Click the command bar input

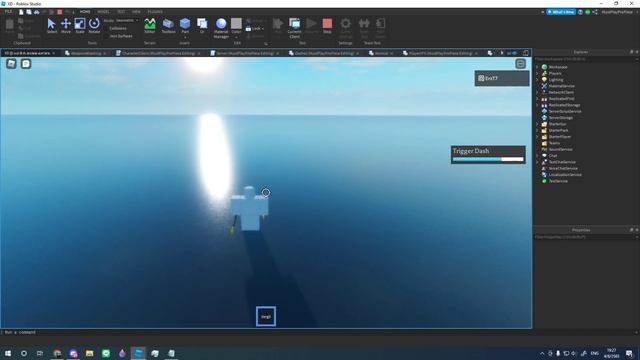(318, 332)
